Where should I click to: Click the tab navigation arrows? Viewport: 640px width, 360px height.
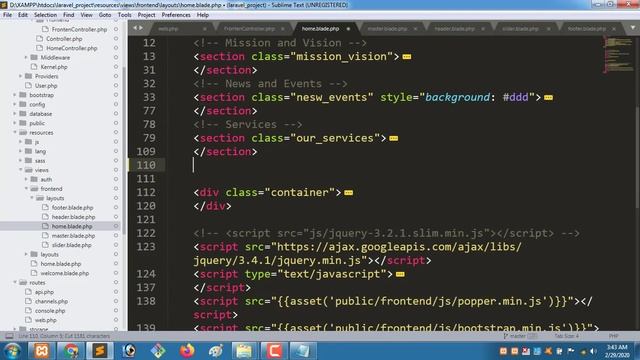click(138, 28)
